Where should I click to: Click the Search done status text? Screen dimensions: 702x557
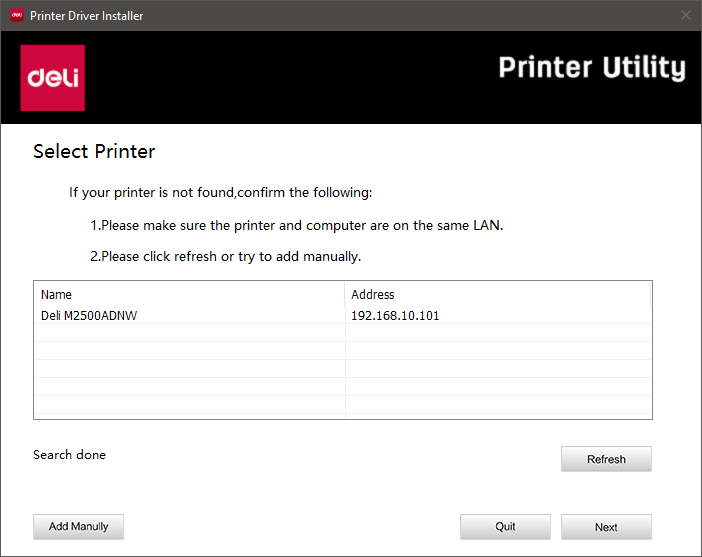(x=69, y=455)
